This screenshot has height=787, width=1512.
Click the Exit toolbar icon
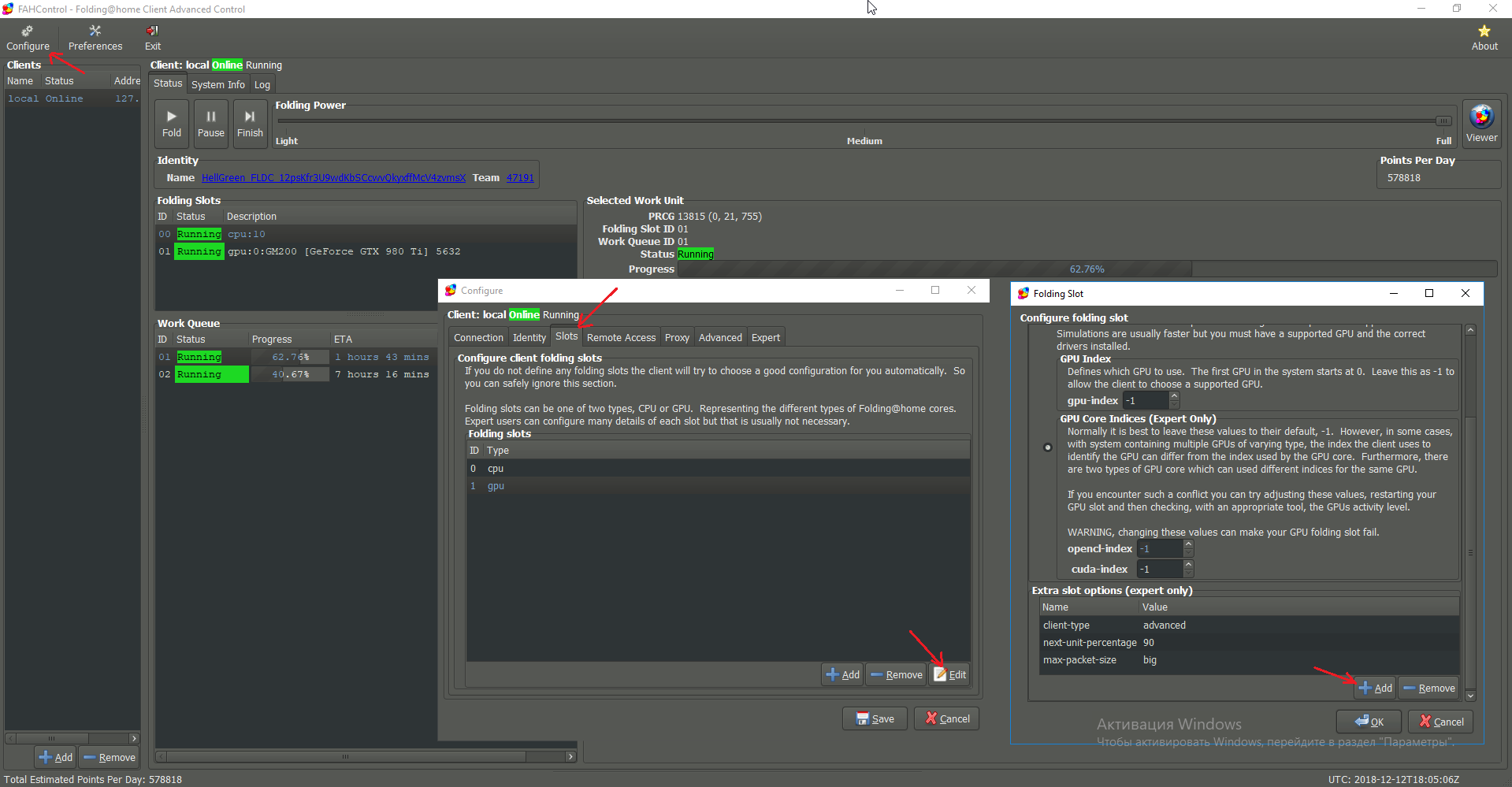(153, 38)
